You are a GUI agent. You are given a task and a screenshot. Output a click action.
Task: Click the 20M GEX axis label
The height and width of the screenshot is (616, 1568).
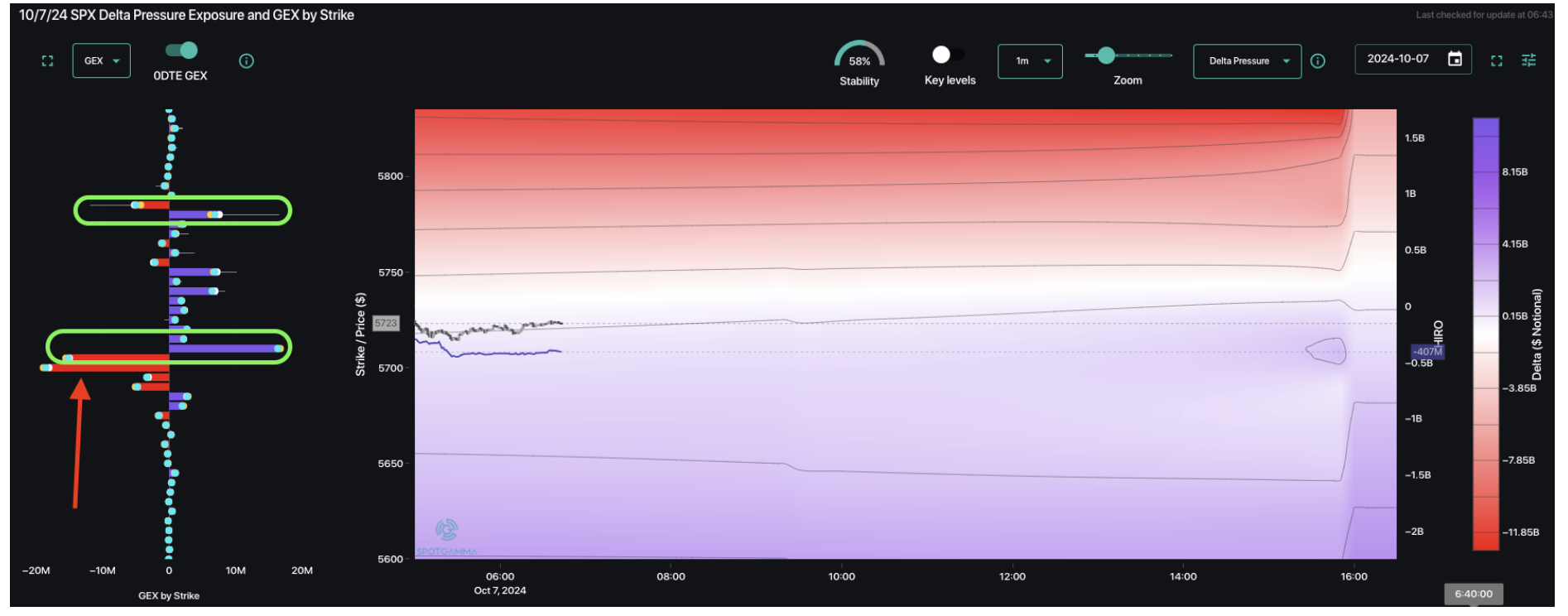coord(302,570)
